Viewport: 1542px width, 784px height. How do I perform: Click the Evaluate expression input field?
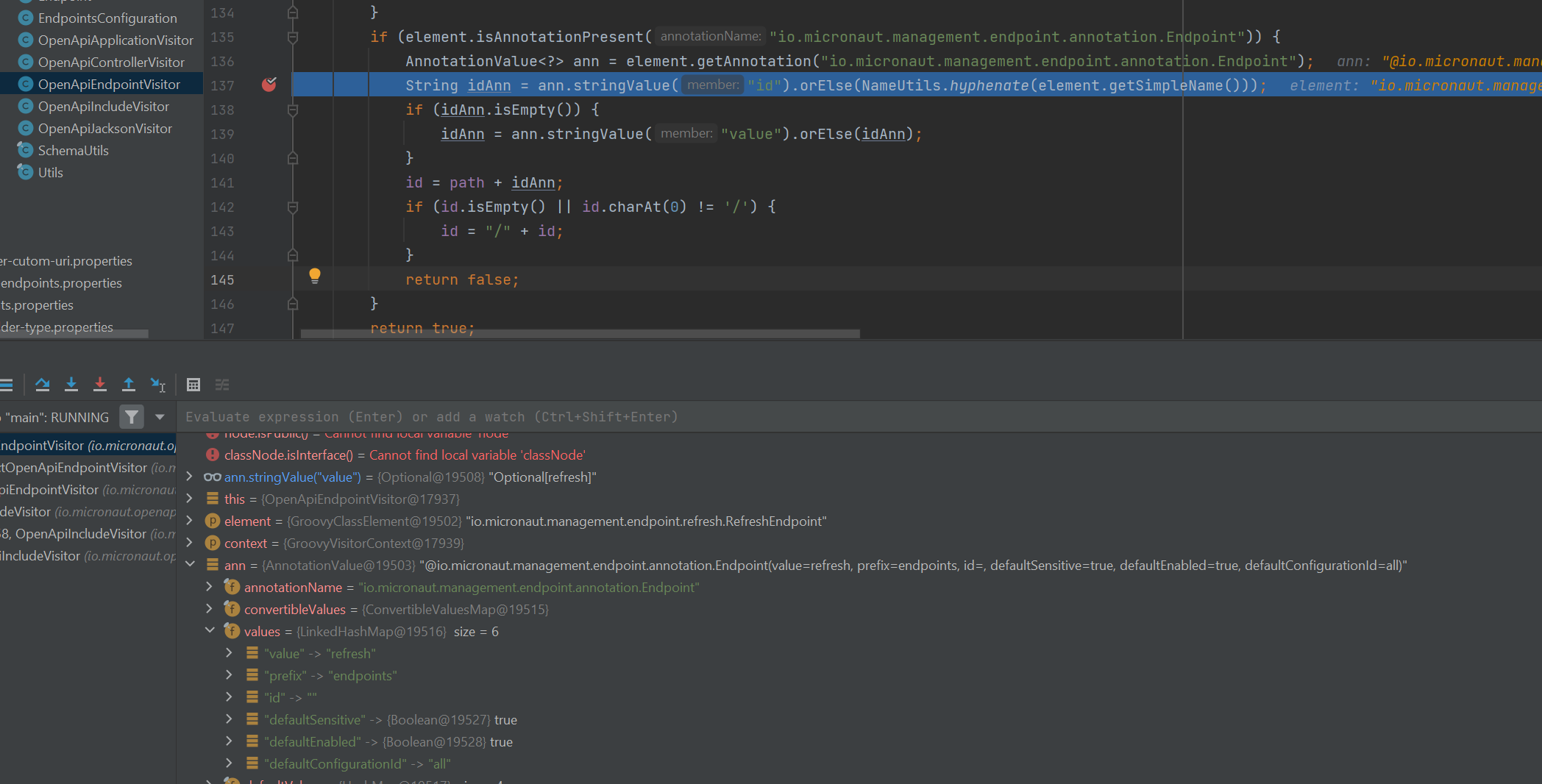point(861,417)
